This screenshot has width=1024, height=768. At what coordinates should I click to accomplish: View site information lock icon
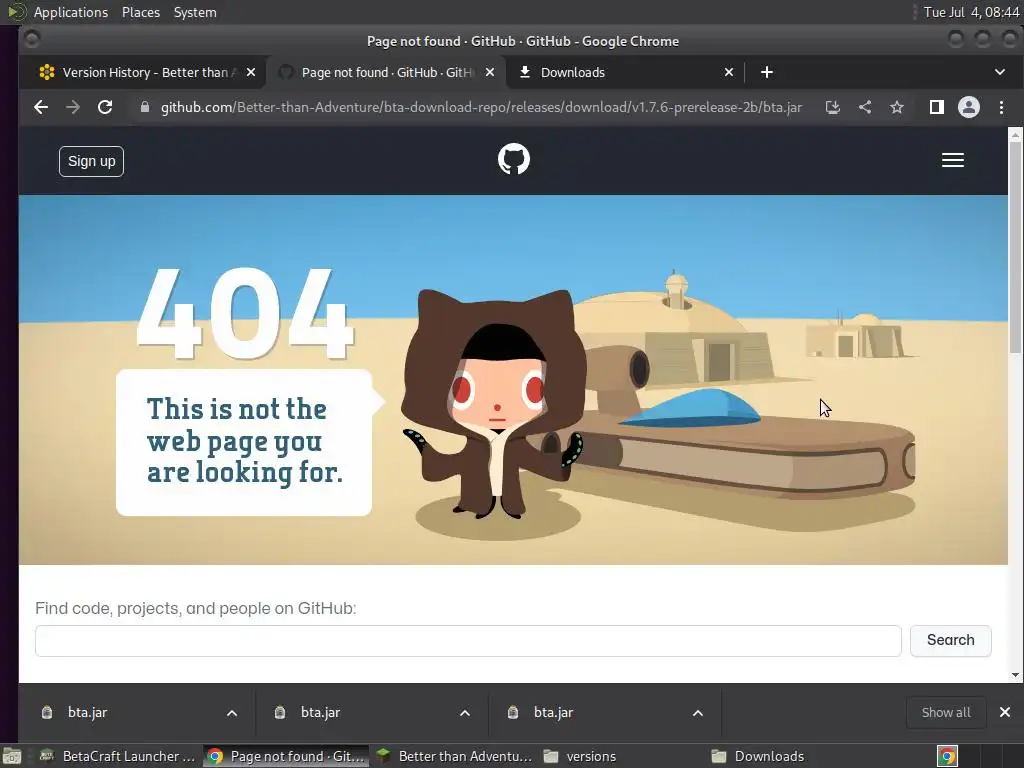point(145,107)
